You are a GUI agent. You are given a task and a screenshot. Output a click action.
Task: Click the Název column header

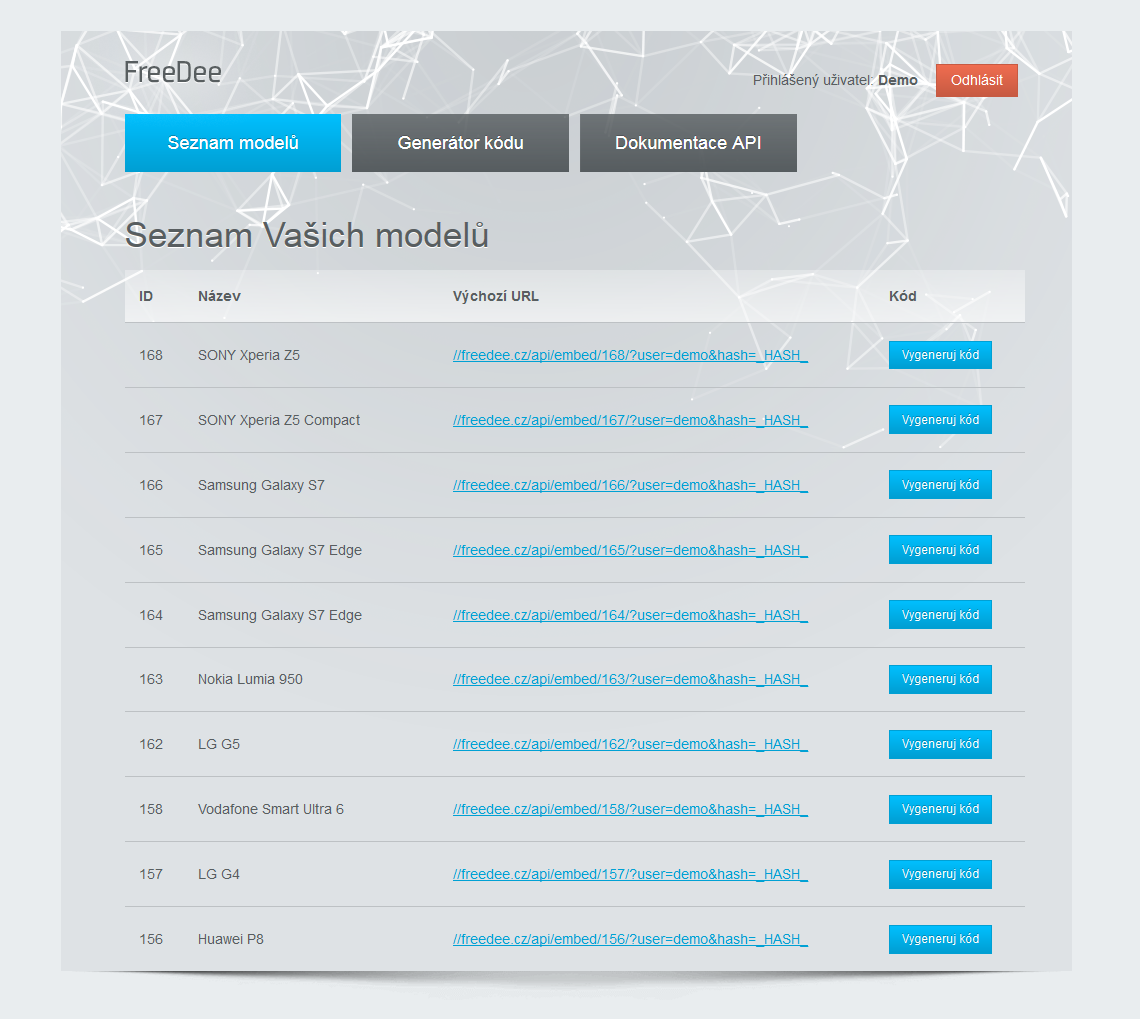(x=219, y=296)
